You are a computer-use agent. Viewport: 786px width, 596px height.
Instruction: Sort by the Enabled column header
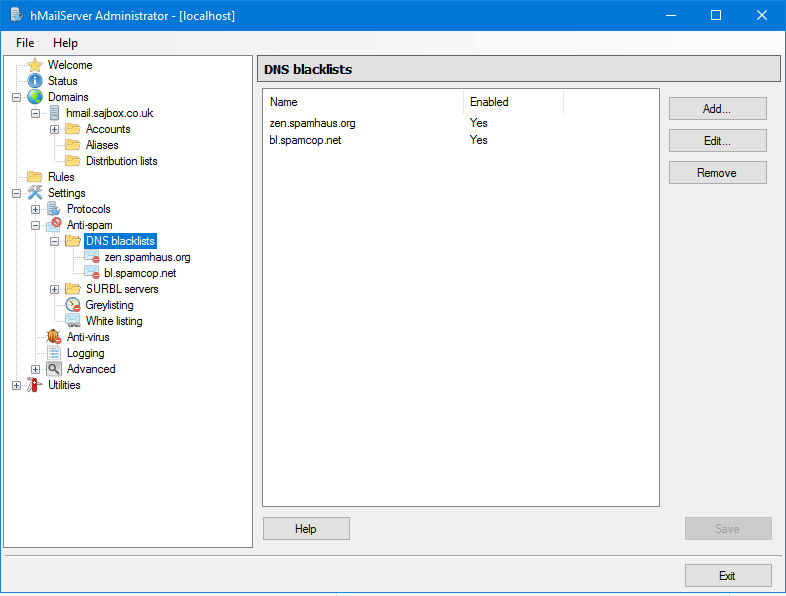(513, 102)
